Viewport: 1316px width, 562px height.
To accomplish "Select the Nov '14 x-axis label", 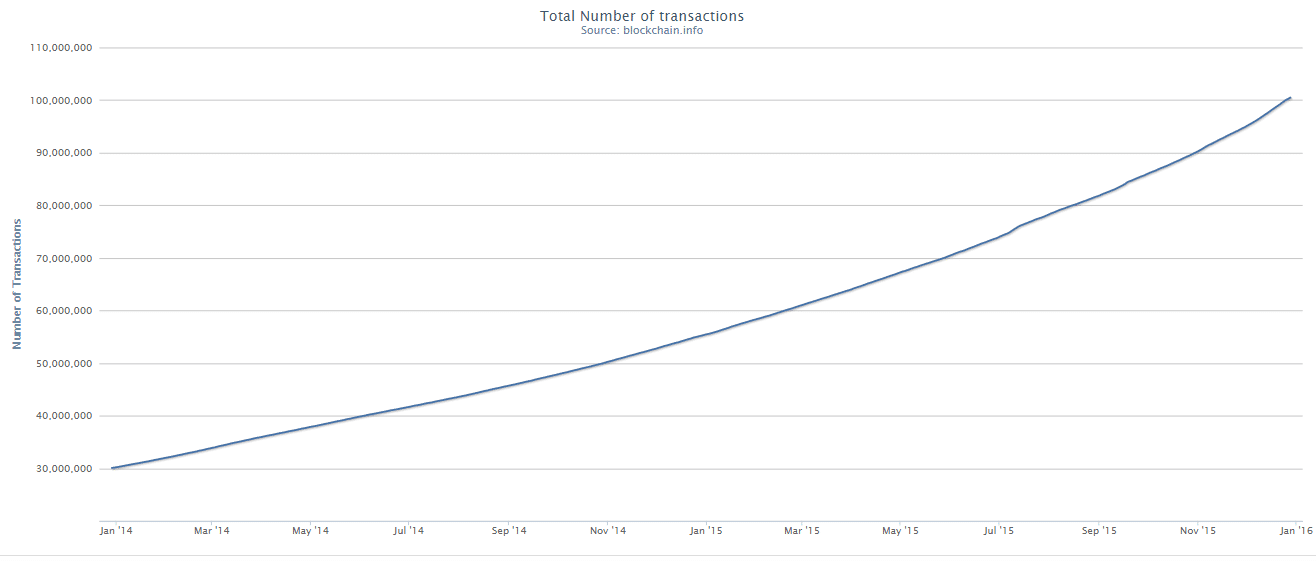I will tap(607, 530).
